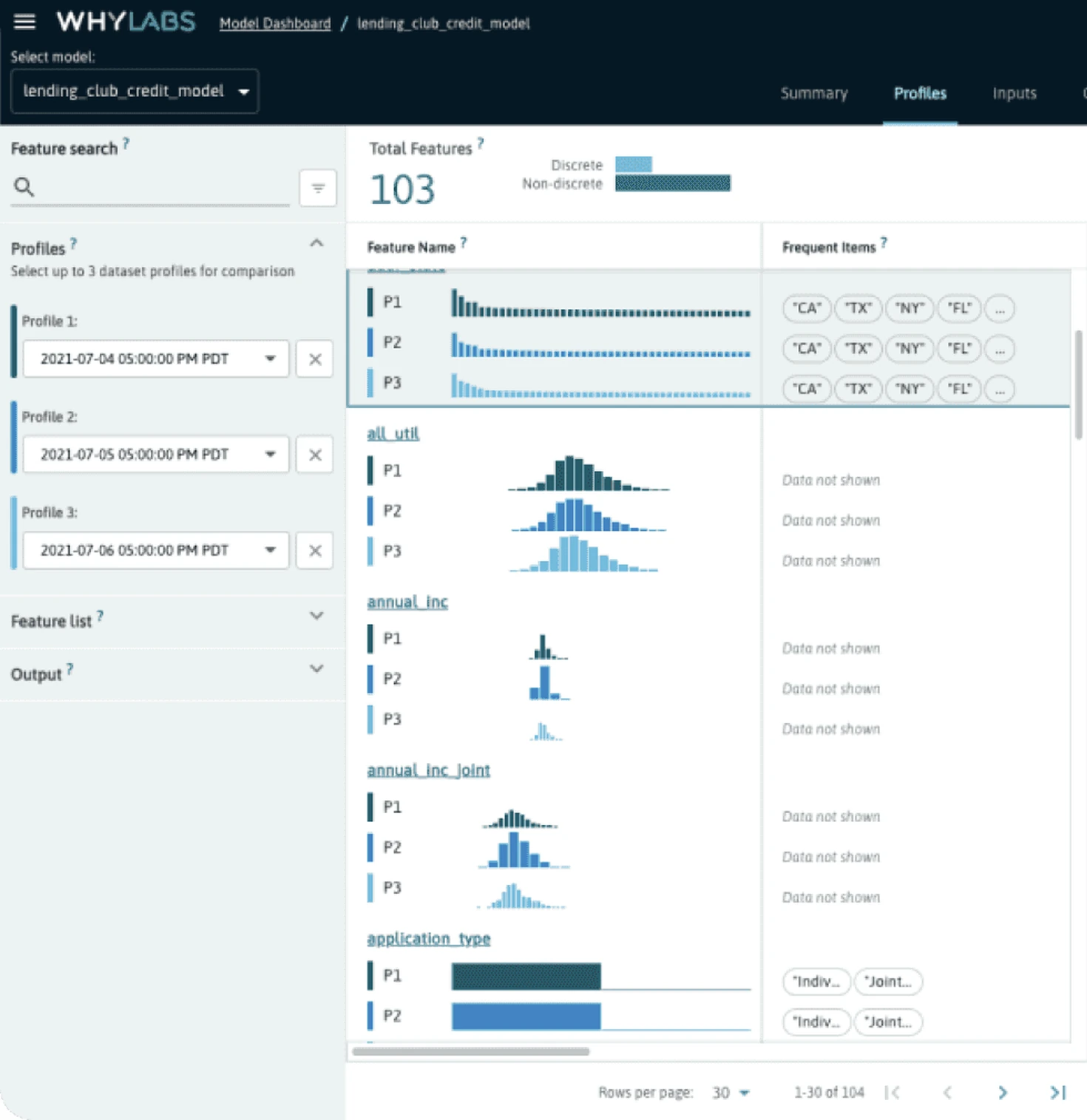Click the "FL" chip in P1 row
The width and height of the screenshot is (1087, 1120).
click(x=959, y=308)
